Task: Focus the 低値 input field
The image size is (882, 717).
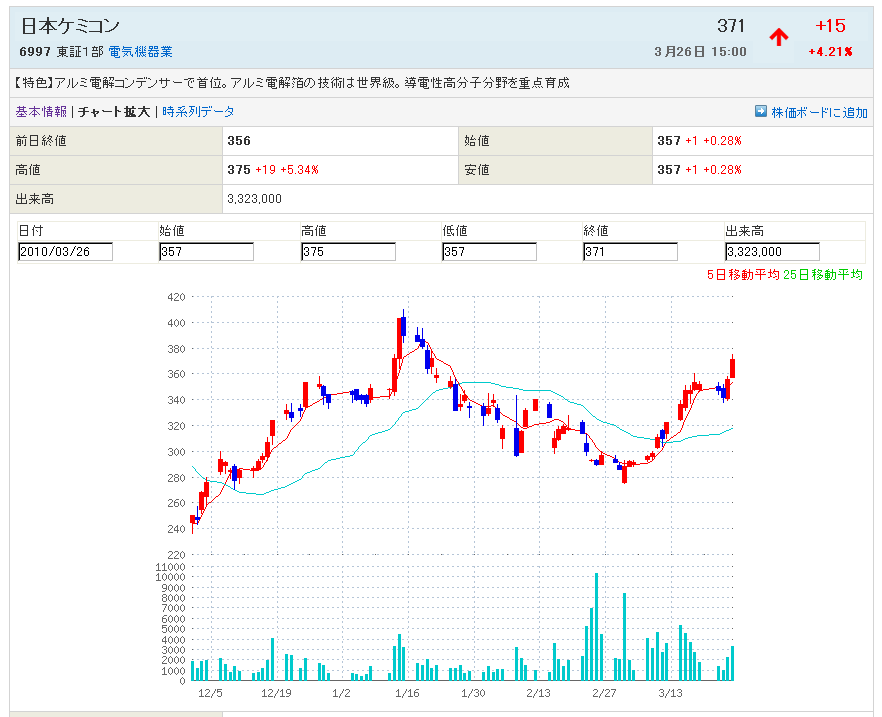Action: click(489, 251)
